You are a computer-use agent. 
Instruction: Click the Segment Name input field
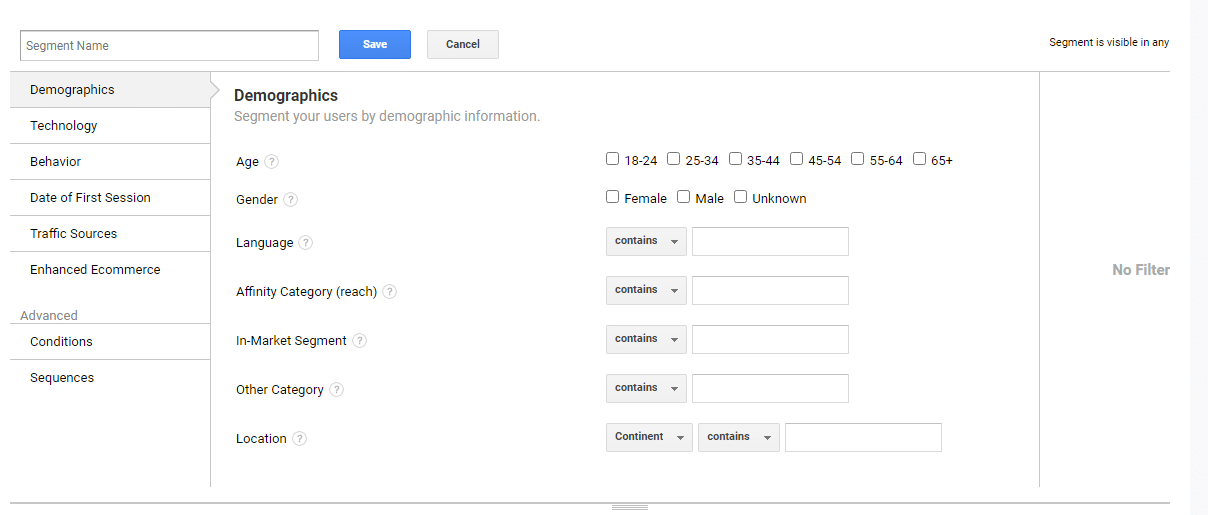click(x=169, y=46)
